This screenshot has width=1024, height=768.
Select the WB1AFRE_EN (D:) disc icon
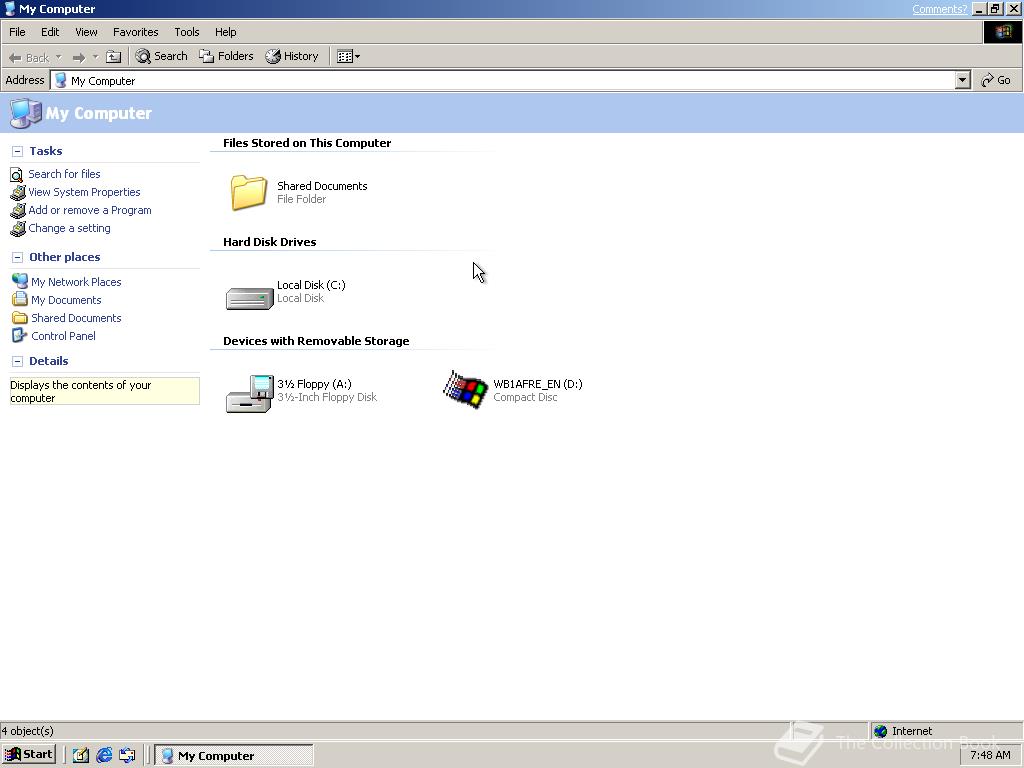point(466,390)
